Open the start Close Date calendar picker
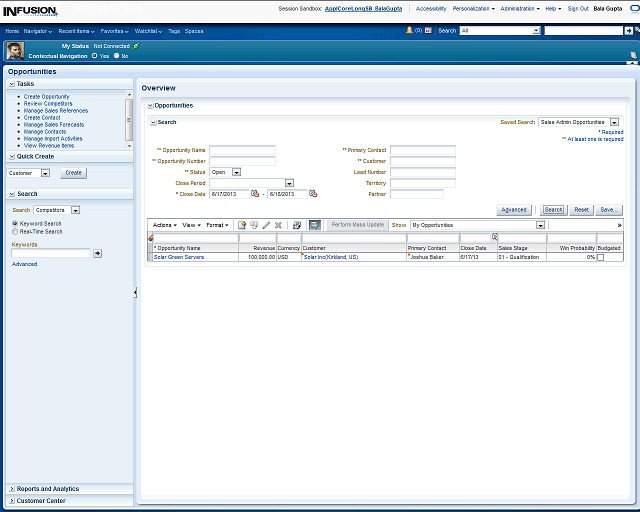This screenshot has width=640, height=512. (x=256, y=194)
